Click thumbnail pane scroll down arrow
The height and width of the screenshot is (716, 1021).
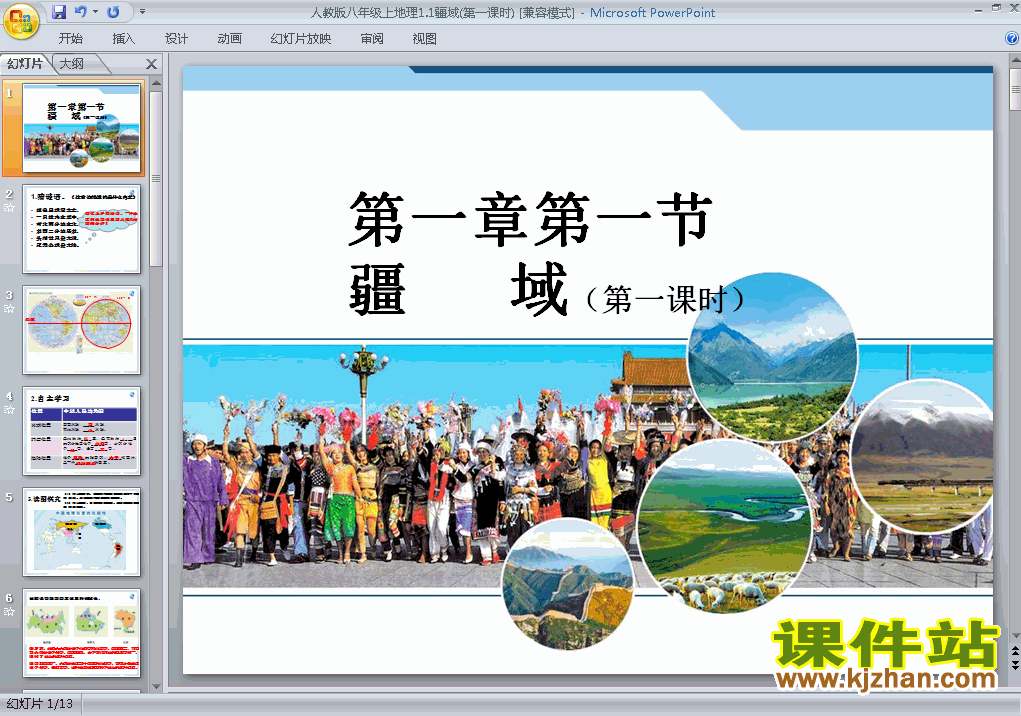pyautogui.click(x=156, y=686)
